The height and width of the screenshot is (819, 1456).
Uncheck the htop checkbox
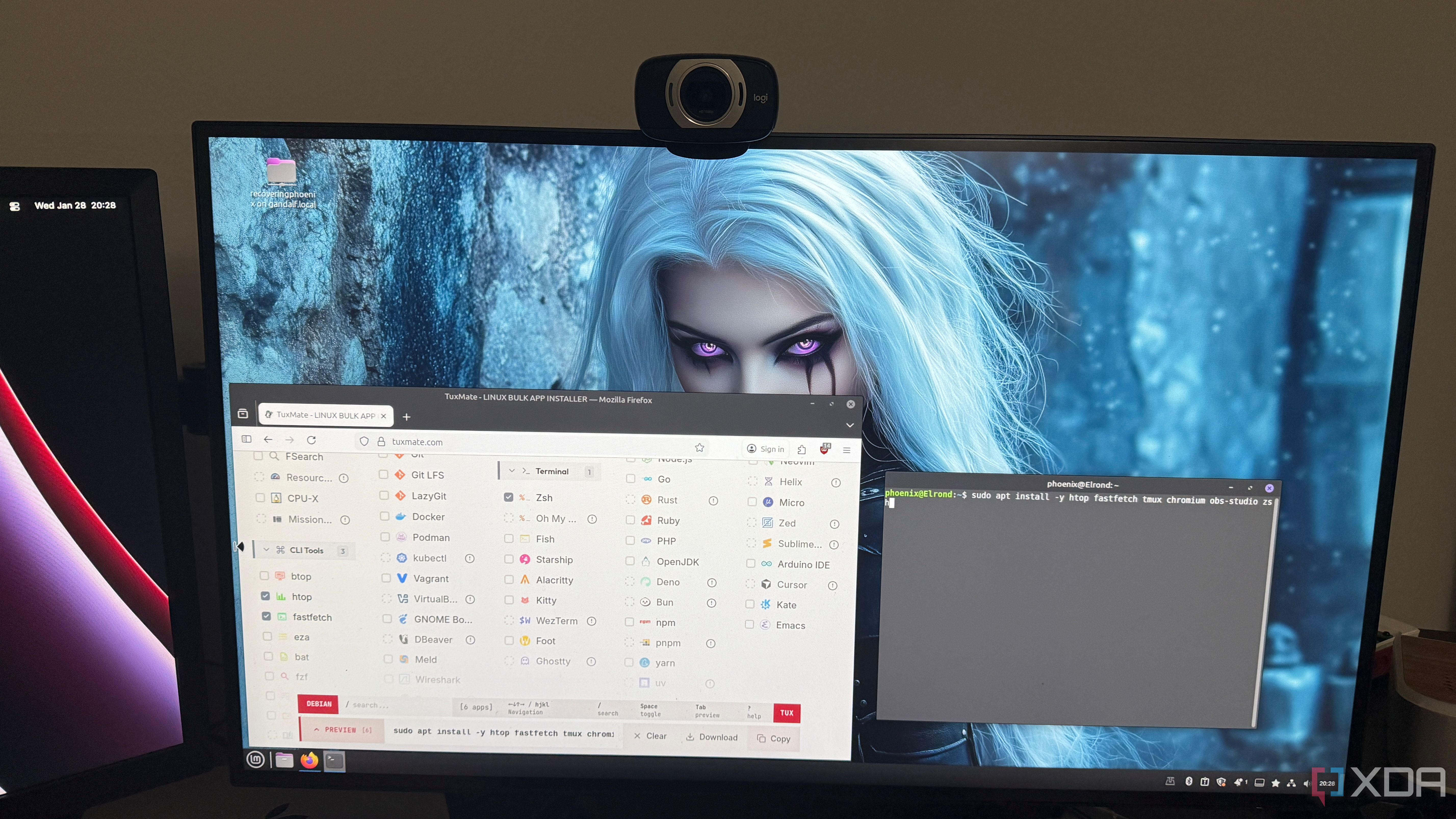point(265,596)
